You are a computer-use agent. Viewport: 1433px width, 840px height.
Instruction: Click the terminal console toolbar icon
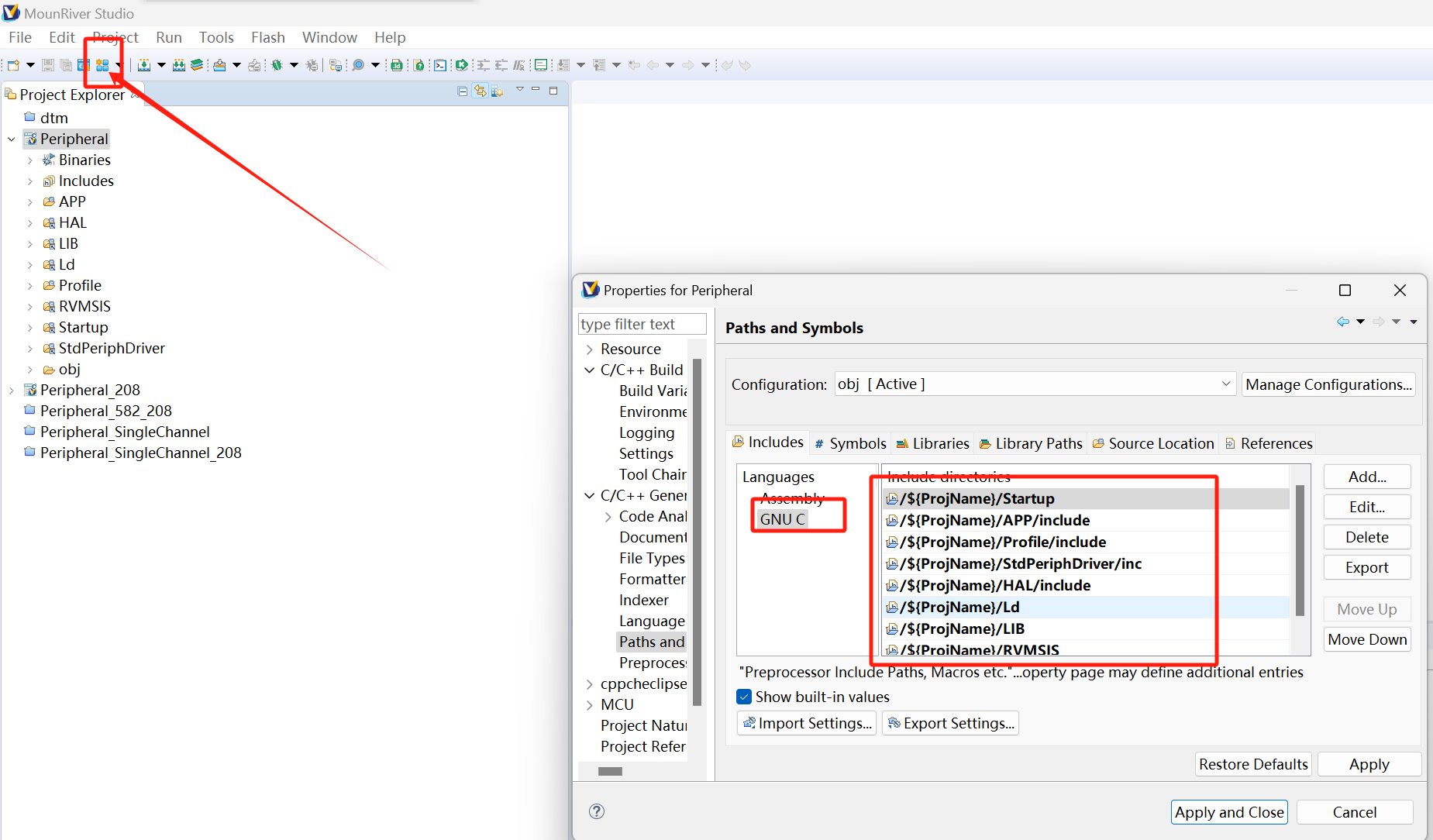pos(440,65)
